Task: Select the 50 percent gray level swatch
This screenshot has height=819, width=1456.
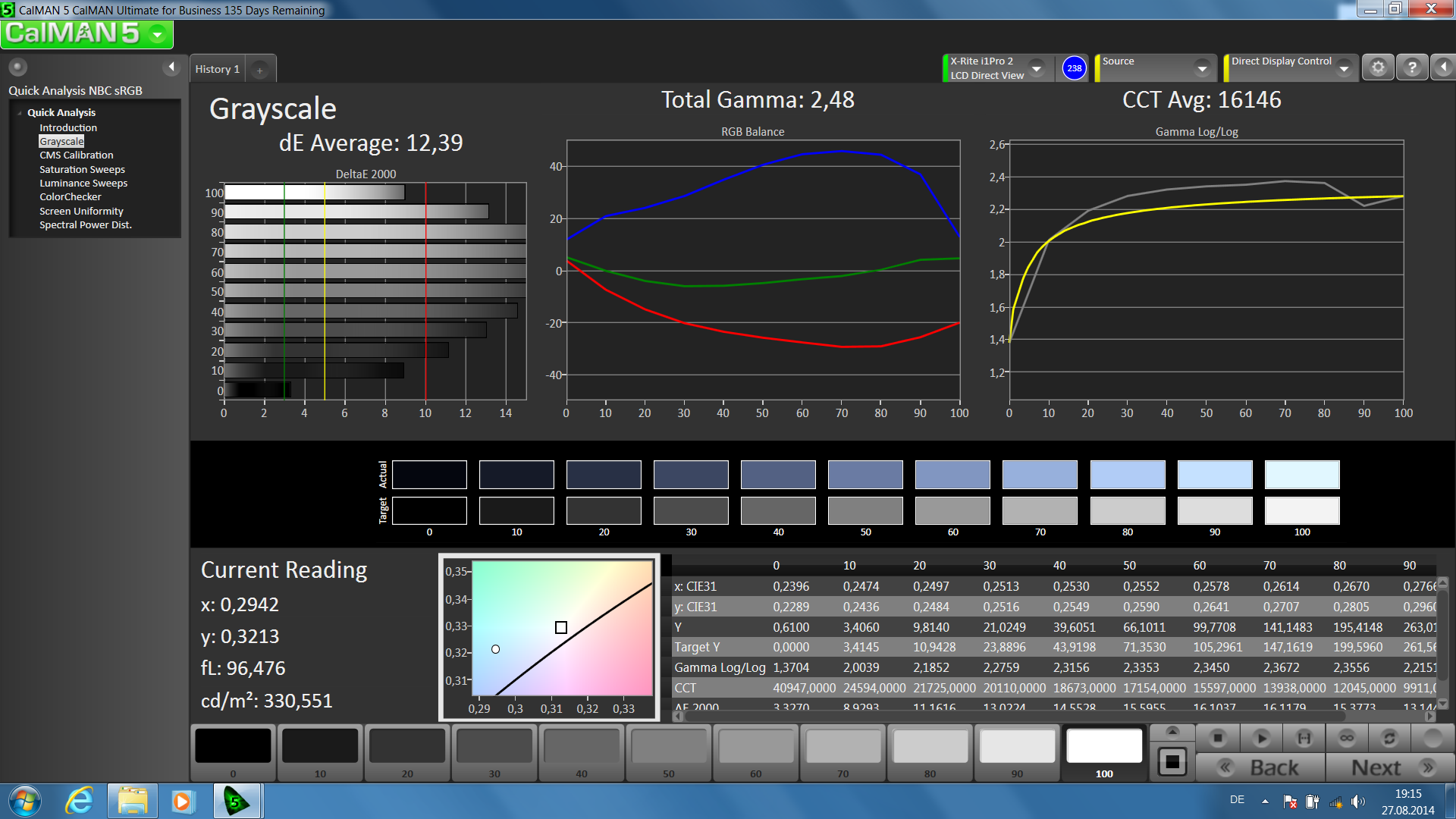Action: tap(668, 747)
